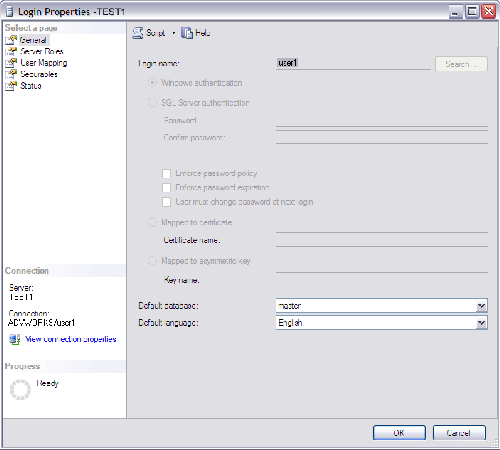The image size is (500, 450).
Task: Click the General page icon
Action: point(11,40)
